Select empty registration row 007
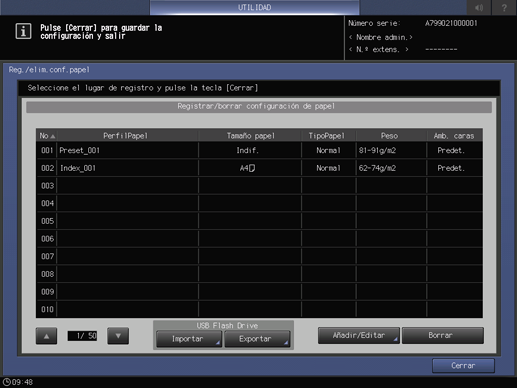The image size is (517, 388). click(259, 256)
